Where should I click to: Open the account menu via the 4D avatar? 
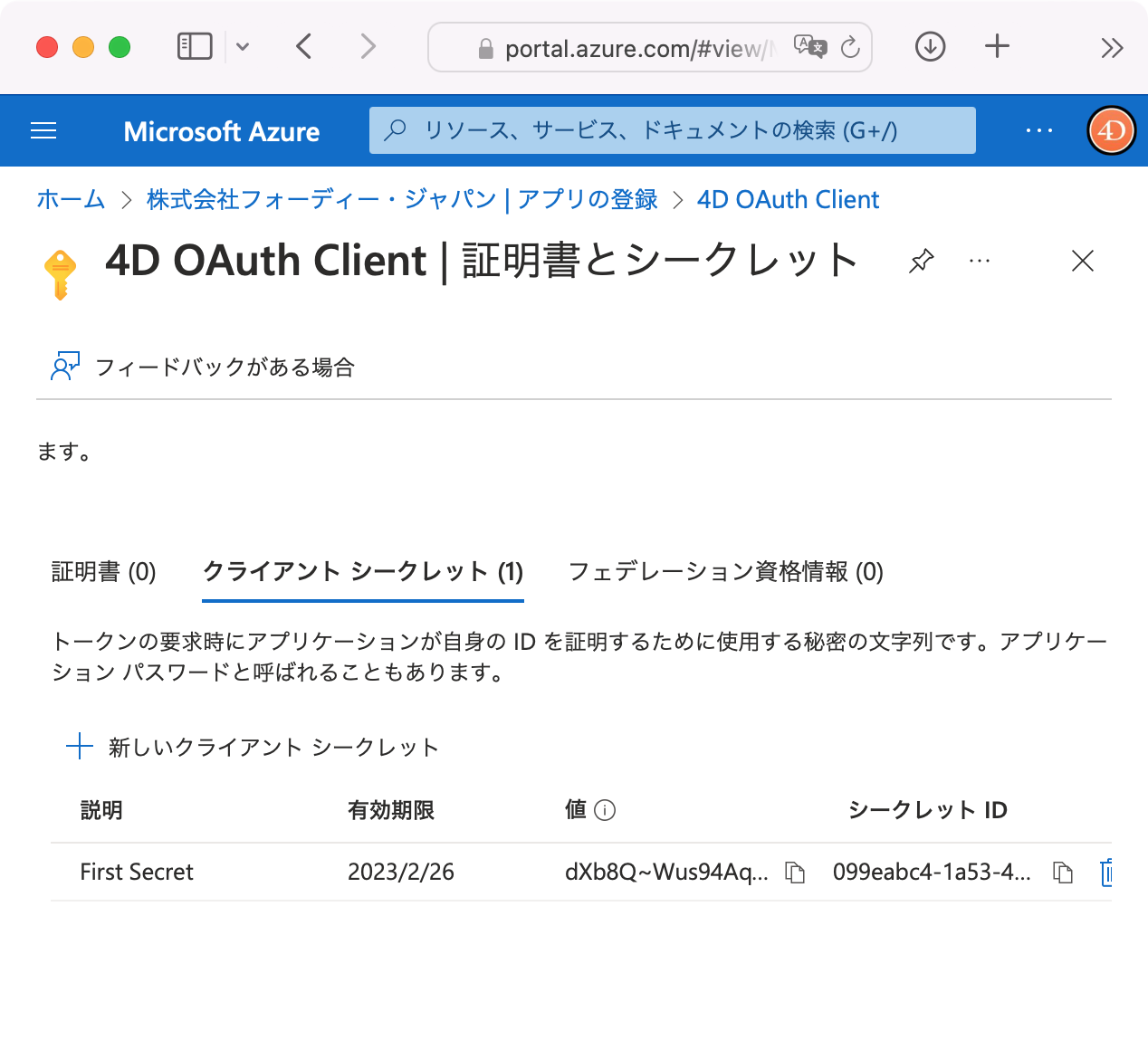(1110, 130)
